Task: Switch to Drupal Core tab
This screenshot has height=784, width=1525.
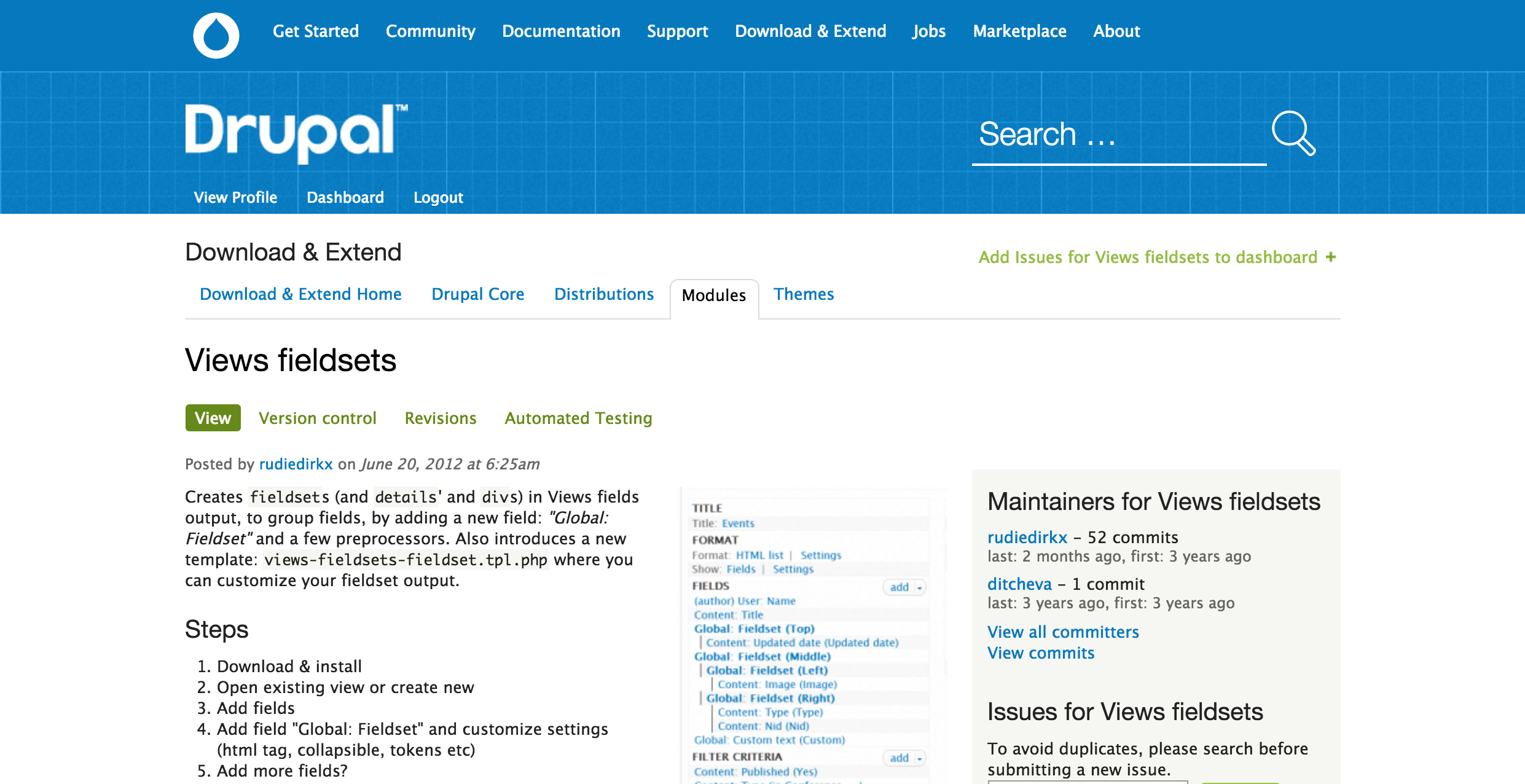Action: point(478,294)
